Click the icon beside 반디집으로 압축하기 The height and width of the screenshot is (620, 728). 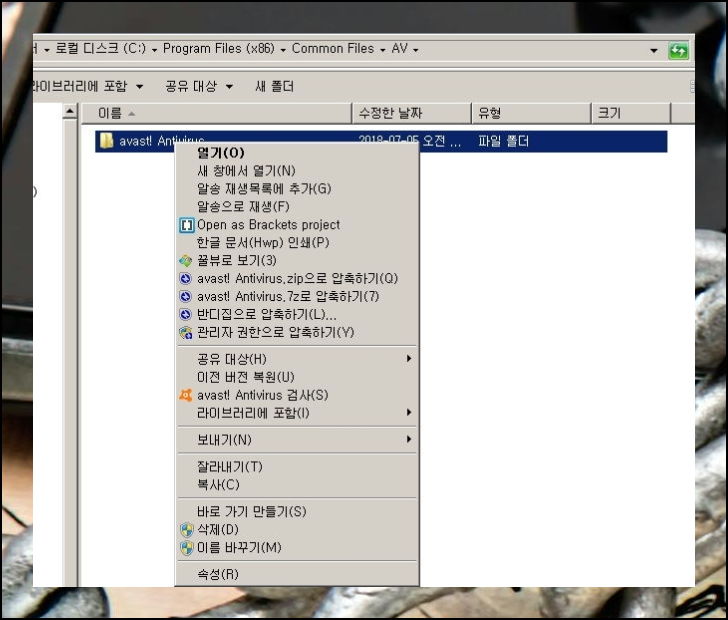pos(186,314)
